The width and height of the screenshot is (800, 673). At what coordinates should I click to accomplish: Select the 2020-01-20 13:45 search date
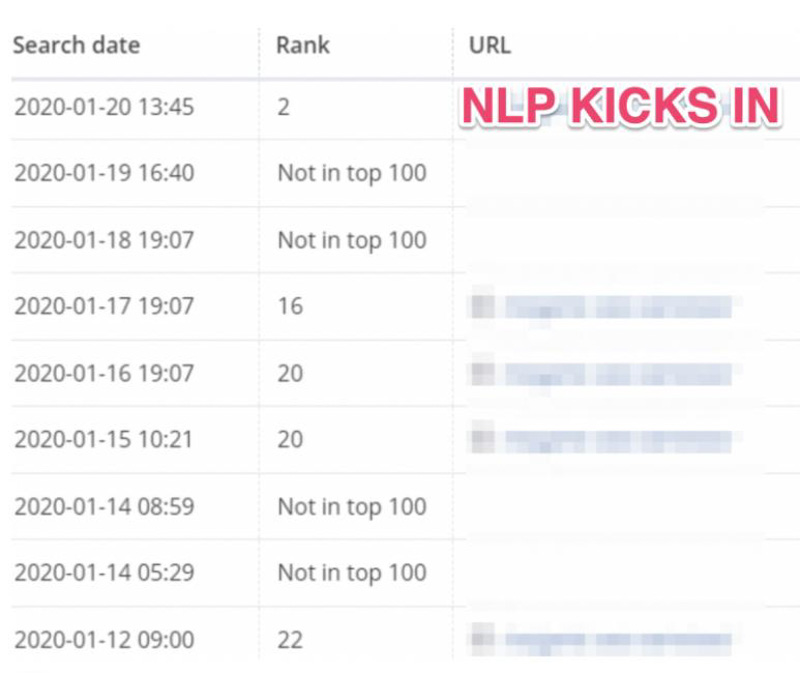pos(104,107)
